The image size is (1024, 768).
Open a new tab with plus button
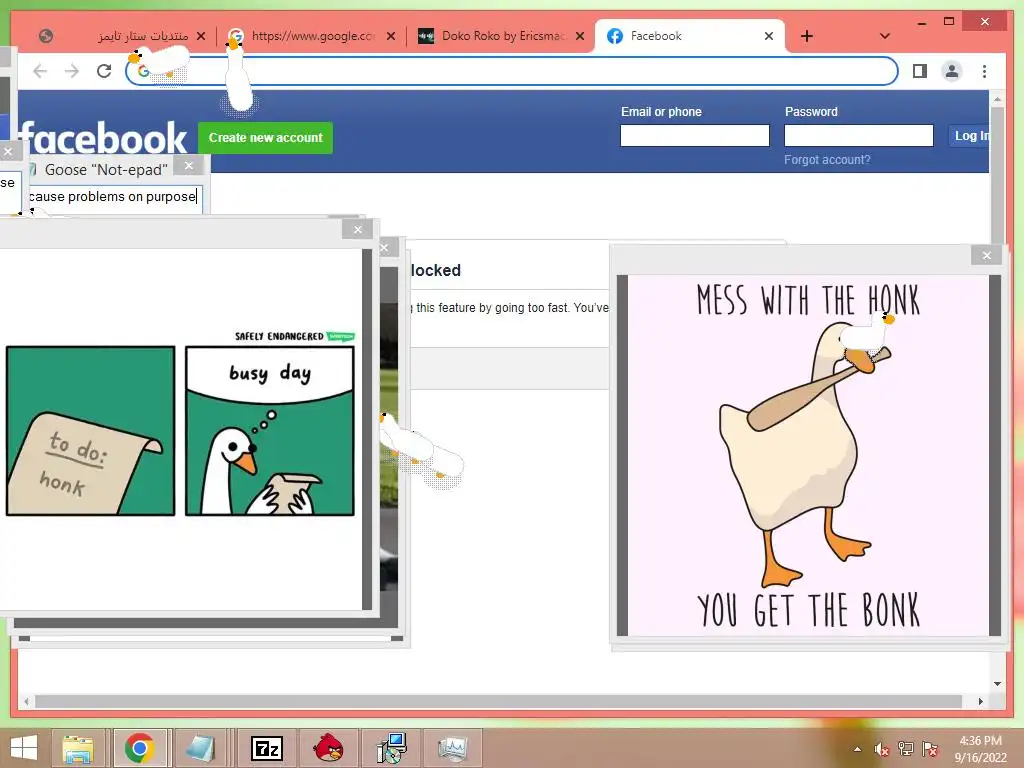point(807,36)
